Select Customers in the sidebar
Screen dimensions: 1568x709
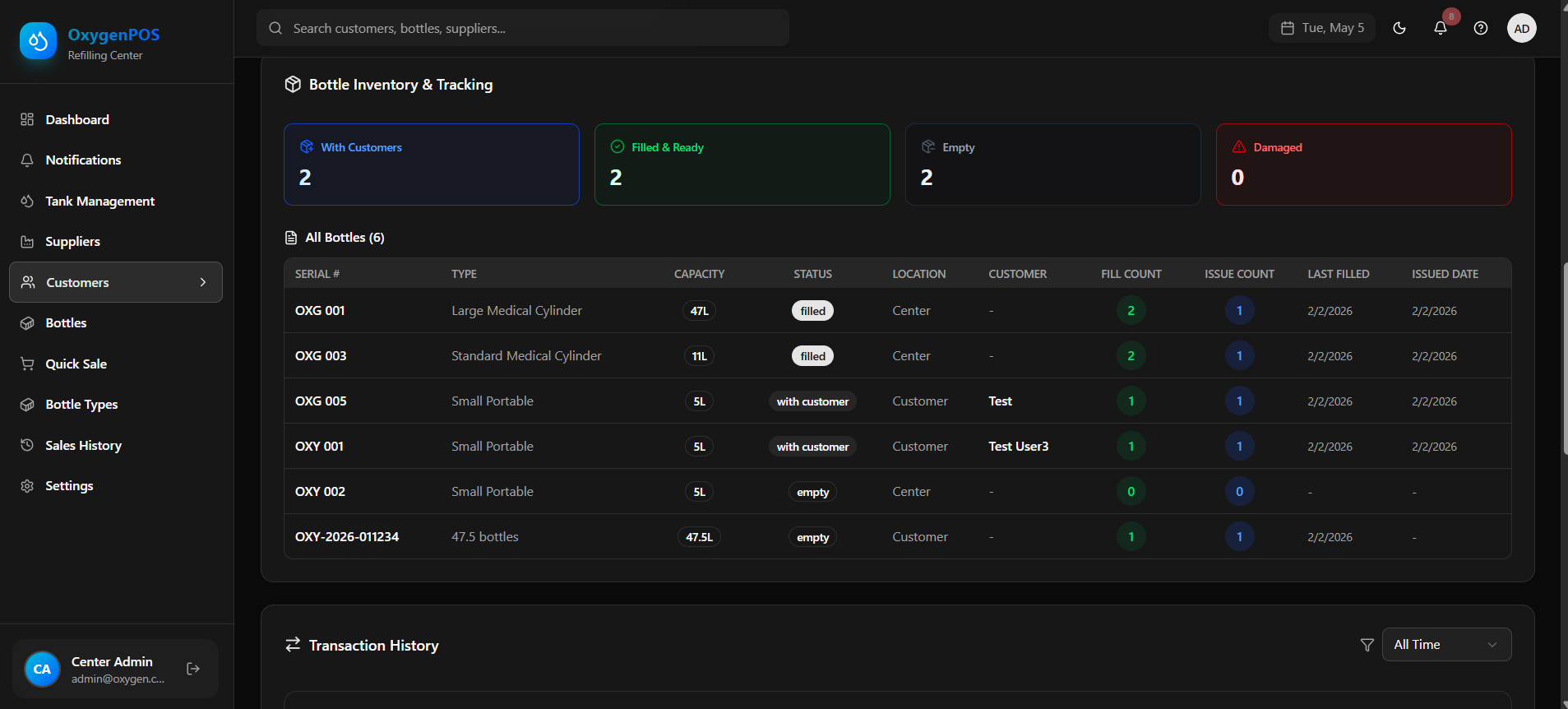pos(116,282)
